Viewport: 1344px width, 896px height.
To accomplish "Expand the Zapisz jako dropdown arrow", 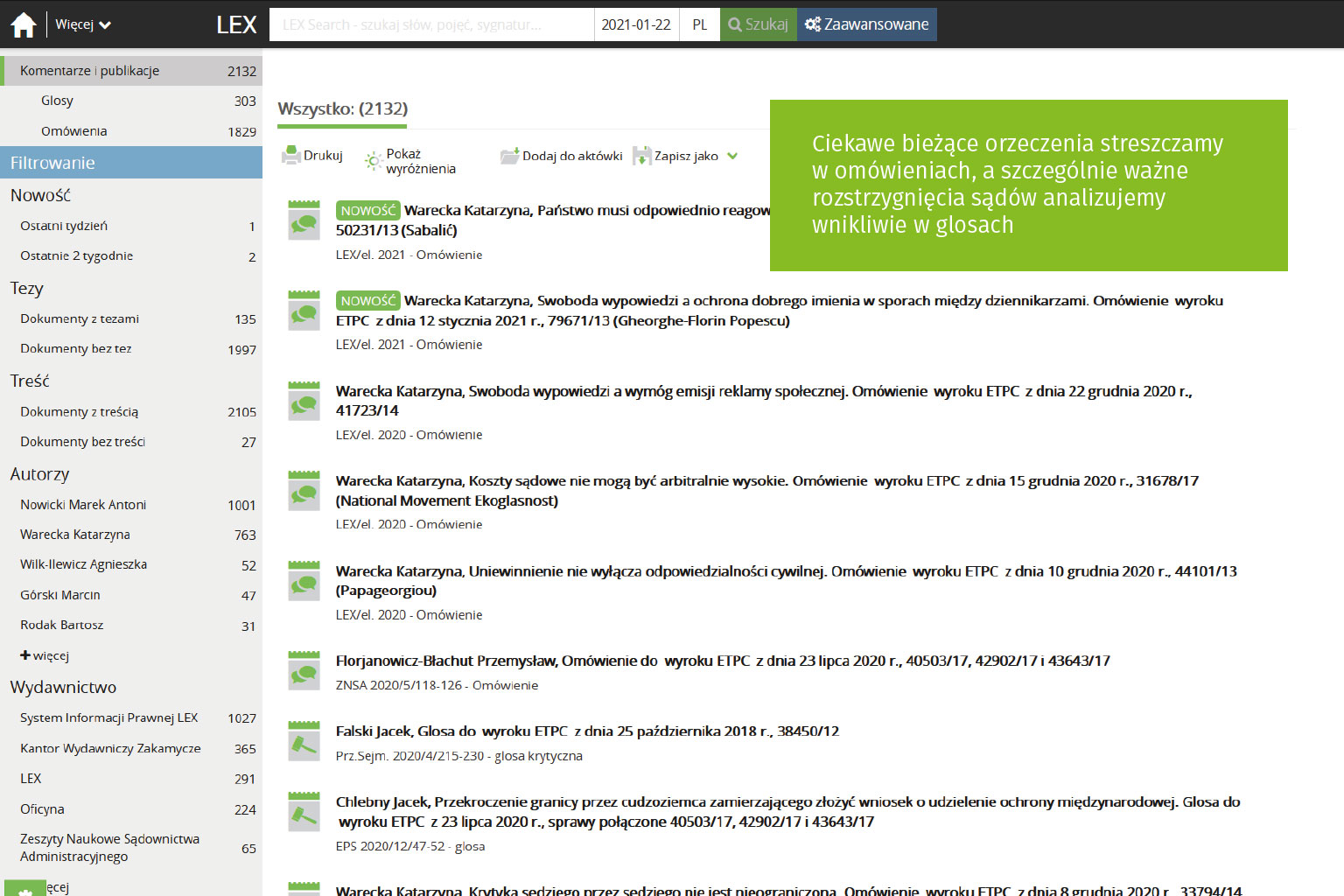I will [x=732, y=156].
